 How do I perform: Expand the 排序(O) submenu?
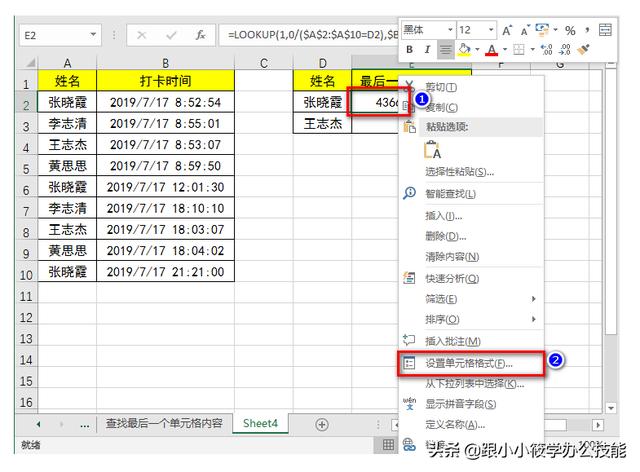click(471, 319)
